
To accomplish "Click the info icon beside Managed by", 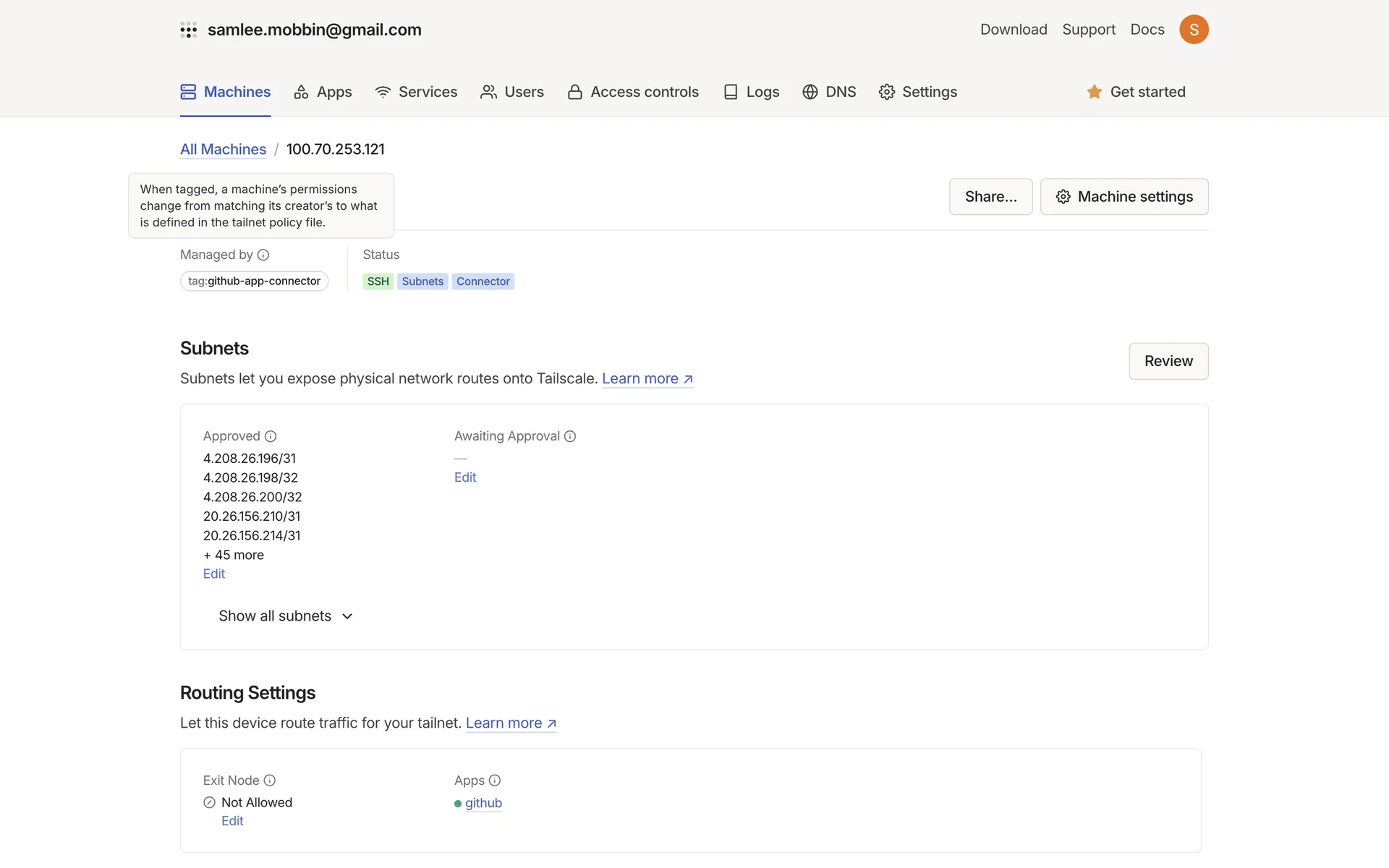I will click(263, 255).
